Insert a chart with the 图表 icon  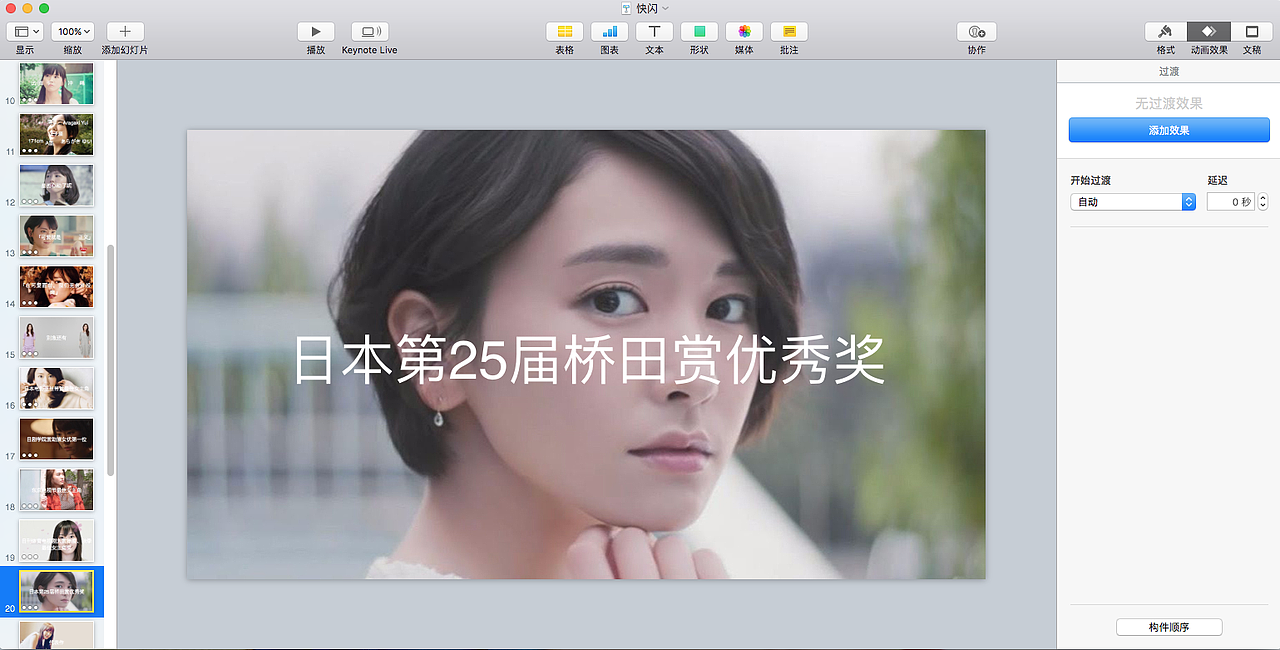(609, 31)
